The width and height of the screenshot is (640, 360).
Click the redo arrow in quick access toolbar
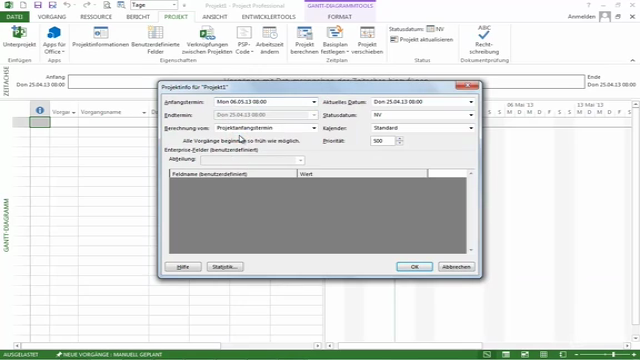pos(87,5)
